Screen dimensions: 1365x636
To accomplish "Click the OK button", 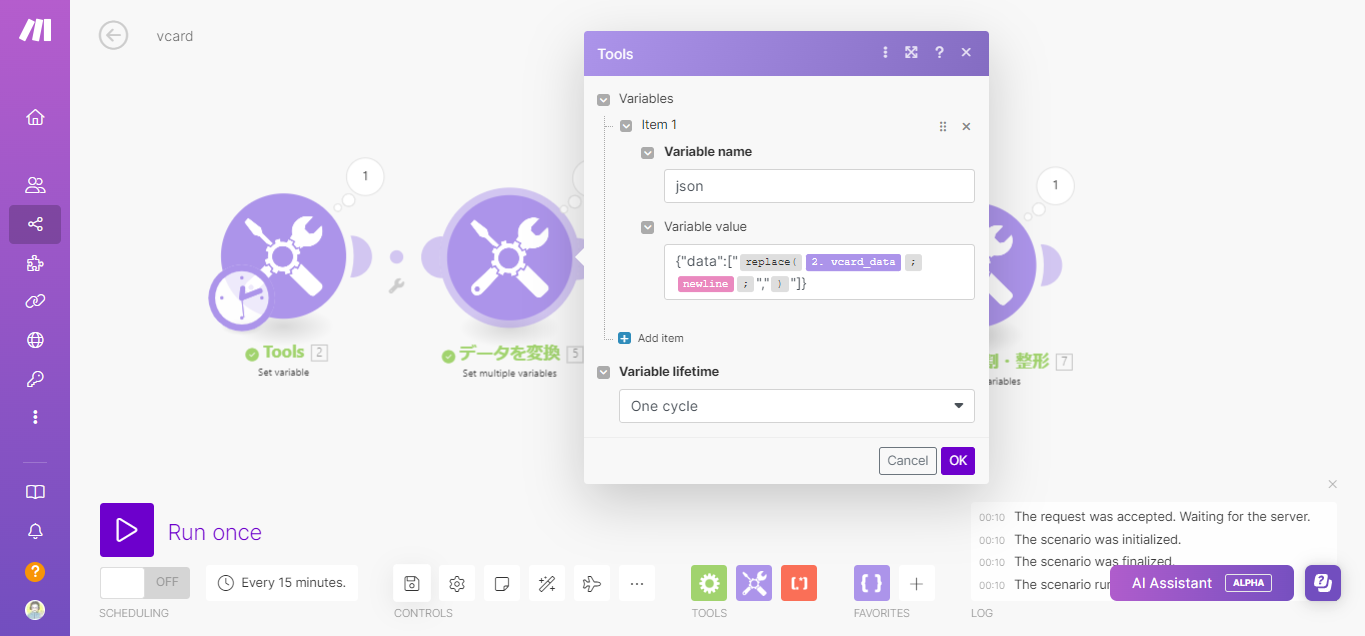I will tap(957, 461).
